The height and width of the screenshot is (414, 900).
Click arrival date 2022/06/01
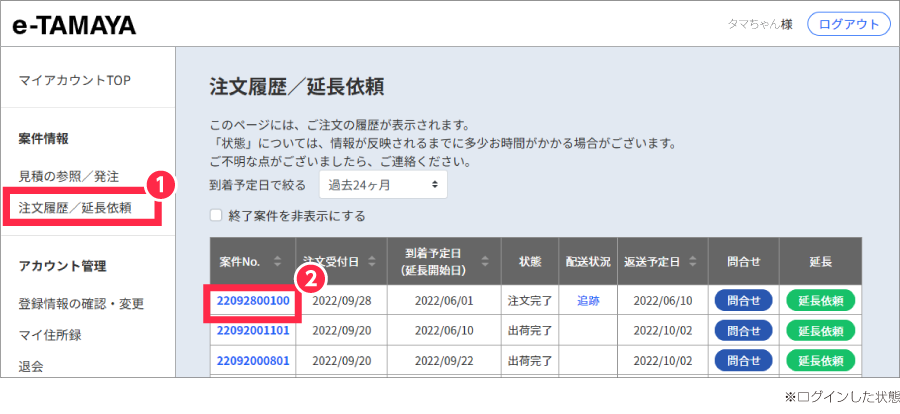[x=444, y=300]
